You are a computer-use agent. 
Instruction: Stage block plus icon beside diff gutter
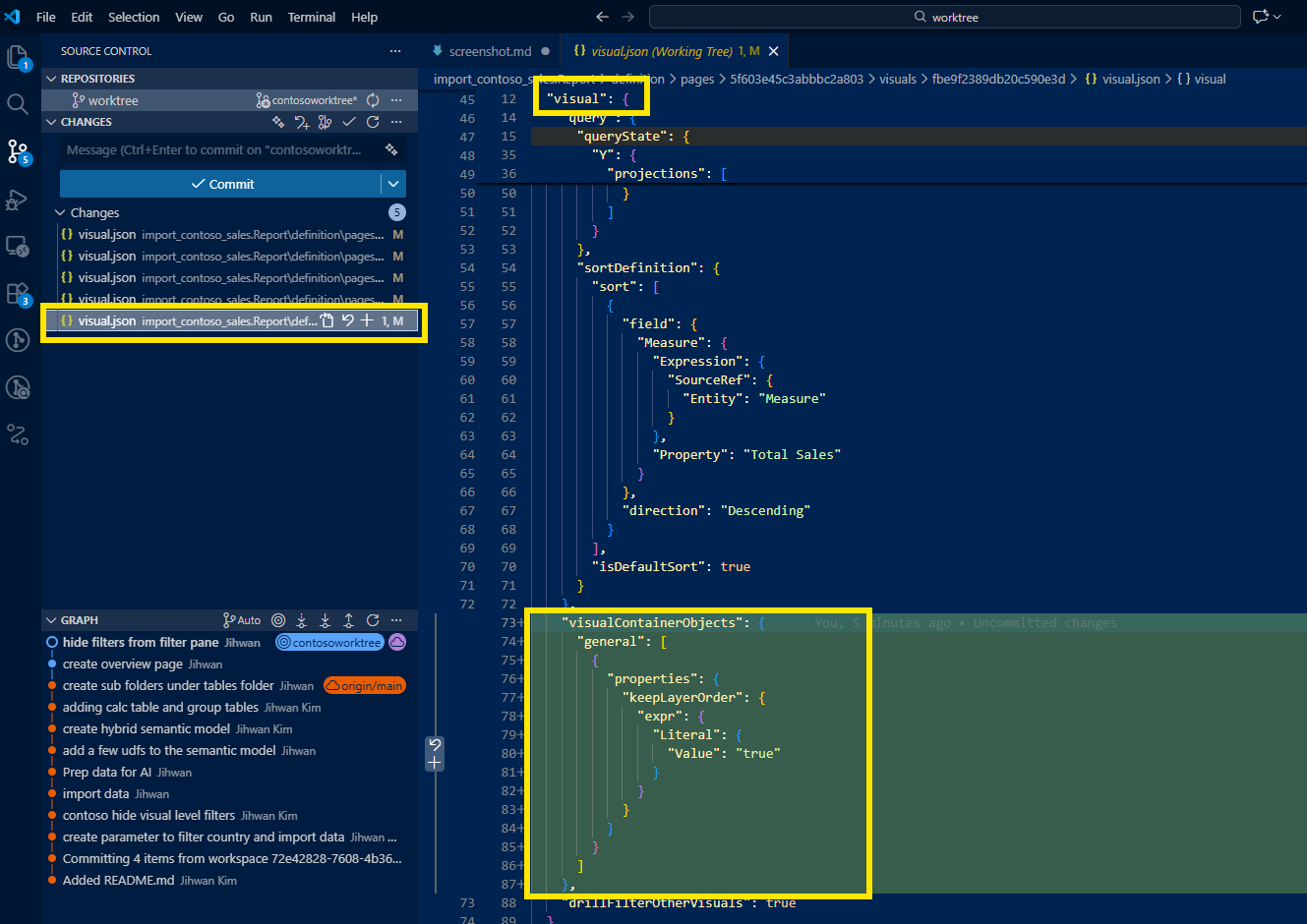(435, 763)
